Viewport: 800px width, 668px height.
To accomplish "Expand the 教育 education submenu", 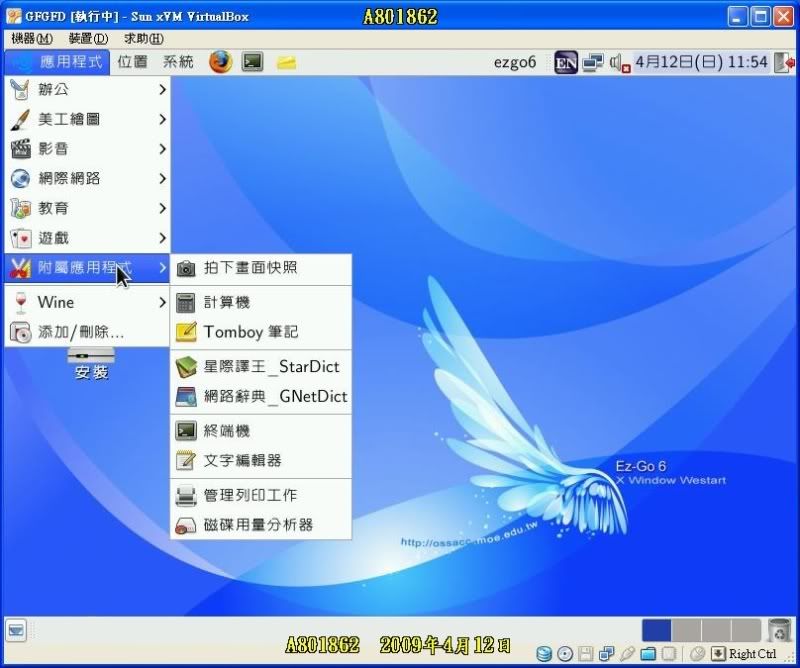I will (x=87, y=208).
